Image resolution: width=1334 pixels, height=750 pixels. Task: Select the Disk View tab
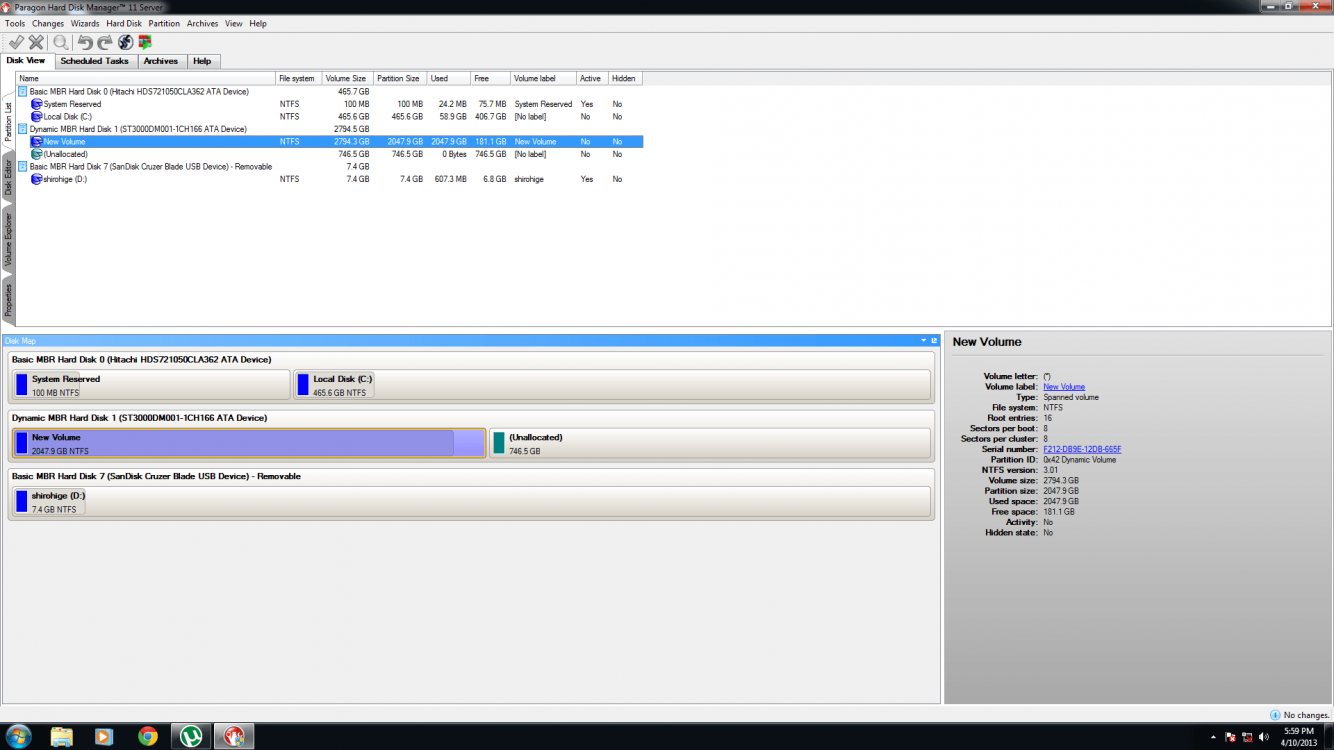(26, 60)
